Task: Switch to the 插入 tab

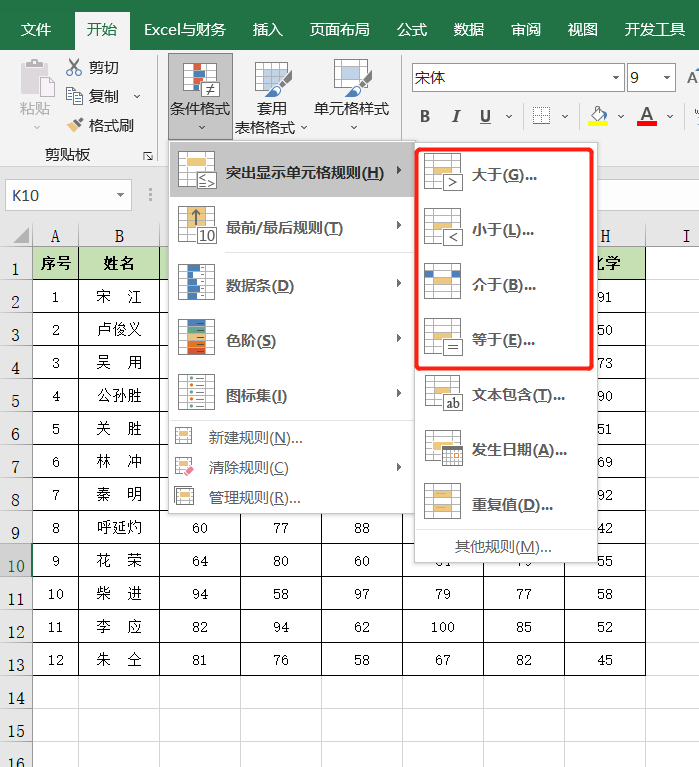Action: (x=268, y=30)
